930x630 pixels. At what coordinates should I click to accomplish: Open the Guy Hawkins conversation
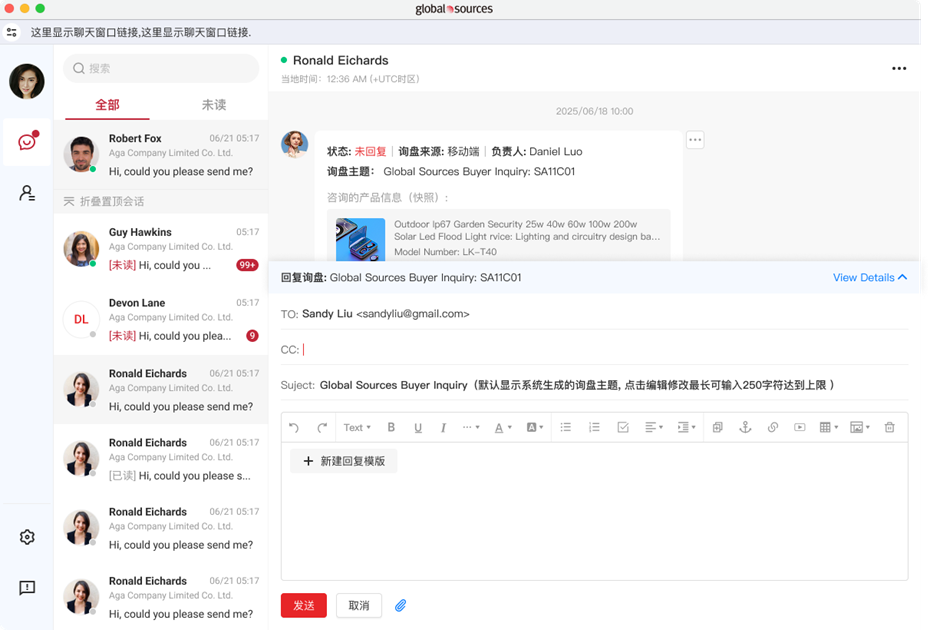click(x=161, y=249)
